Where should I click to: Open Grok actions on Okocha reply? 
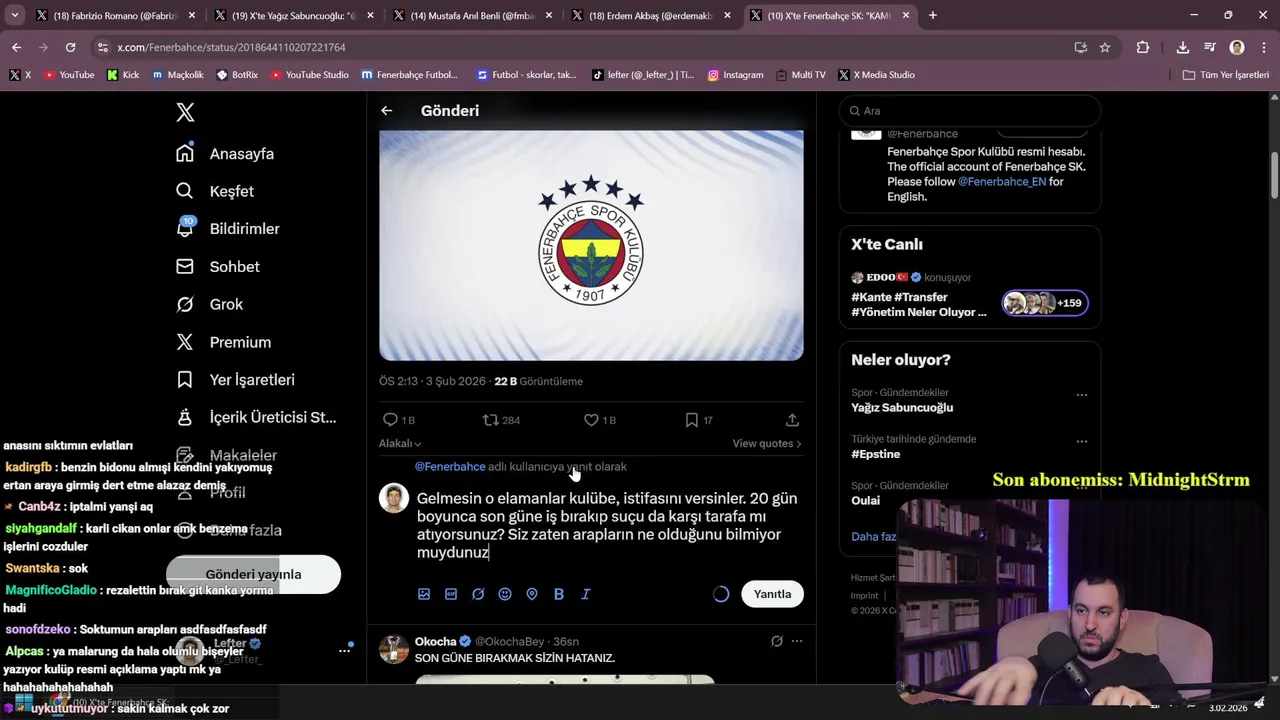776,641
